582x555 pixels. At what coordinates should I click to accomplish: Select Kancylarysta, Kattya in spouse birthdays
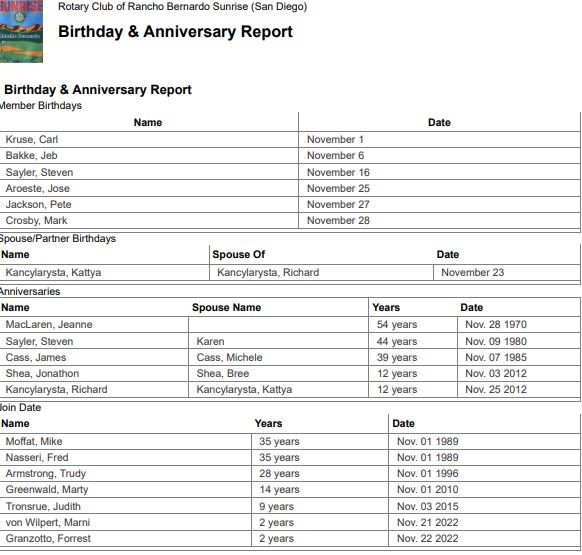pos(53,272)
